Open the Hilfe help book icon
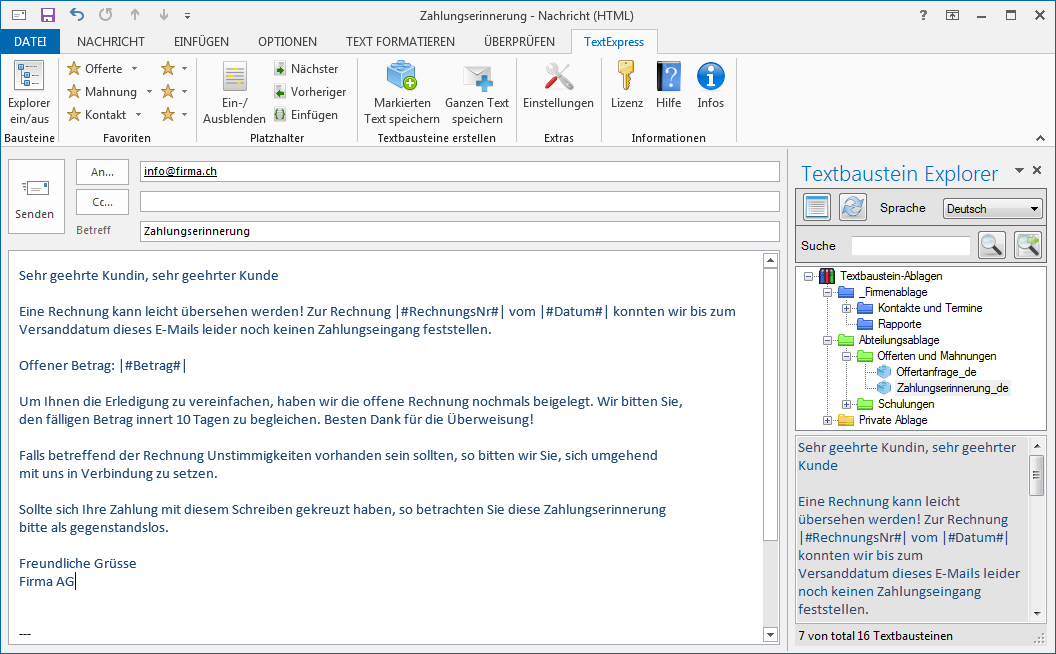 click(668, 77)
